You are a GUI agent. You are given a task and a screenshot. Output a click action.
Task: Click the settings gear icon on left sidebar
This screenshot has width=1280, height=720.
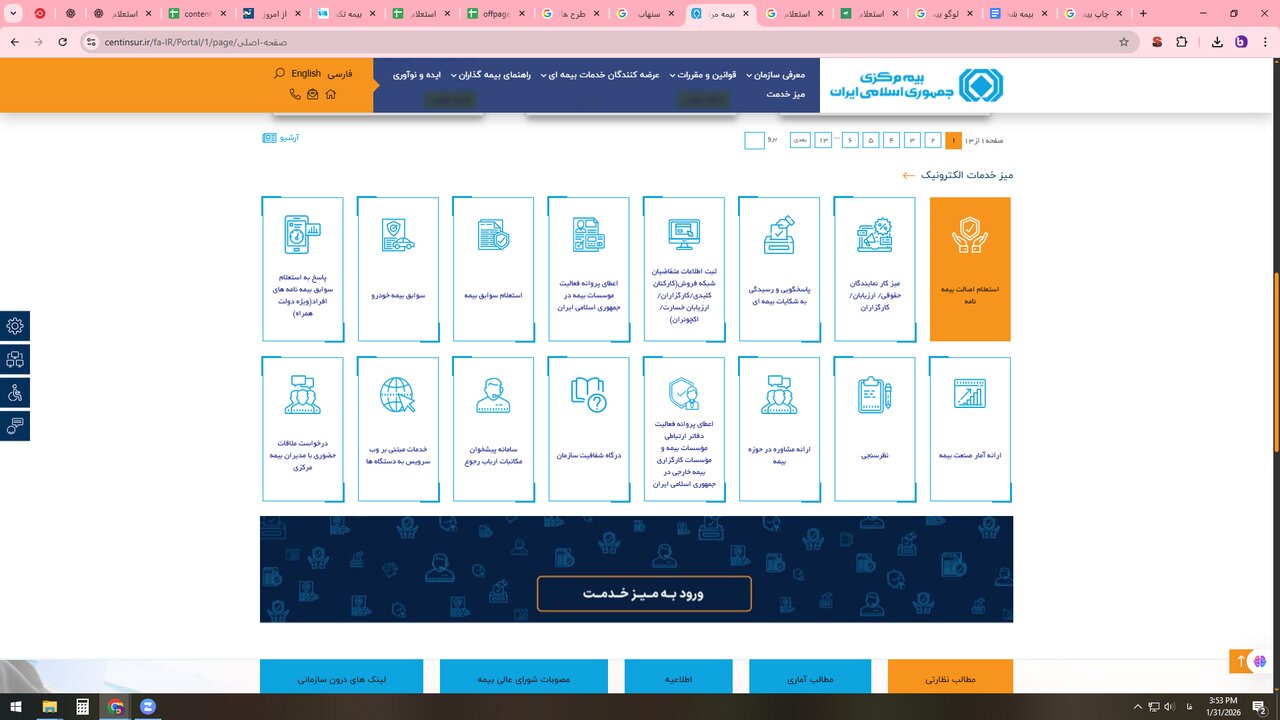click(15, 326)
